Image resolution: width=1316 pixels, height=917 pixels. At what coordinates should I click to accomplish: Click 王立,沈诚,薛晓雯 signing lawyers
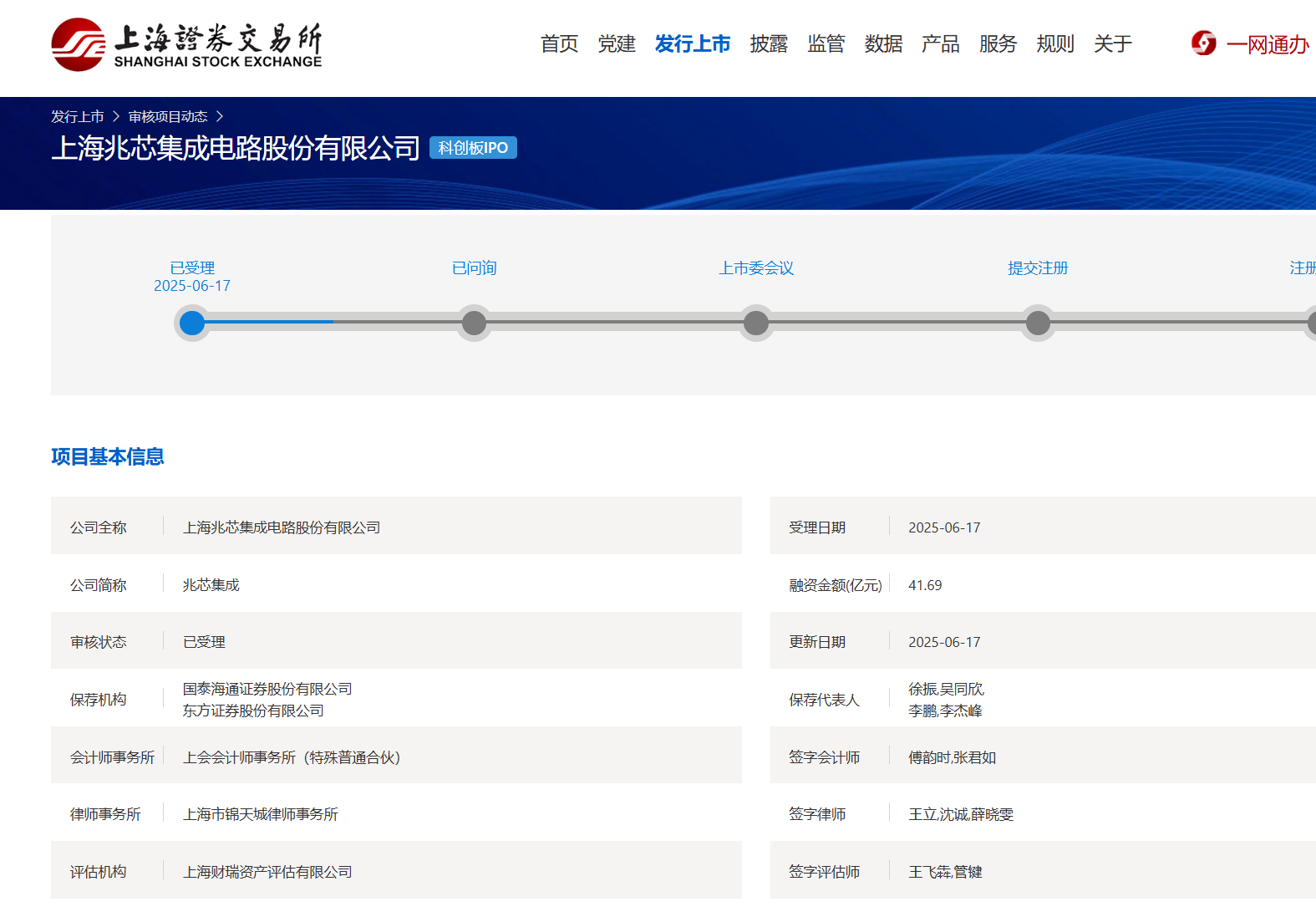pos(961,814)
